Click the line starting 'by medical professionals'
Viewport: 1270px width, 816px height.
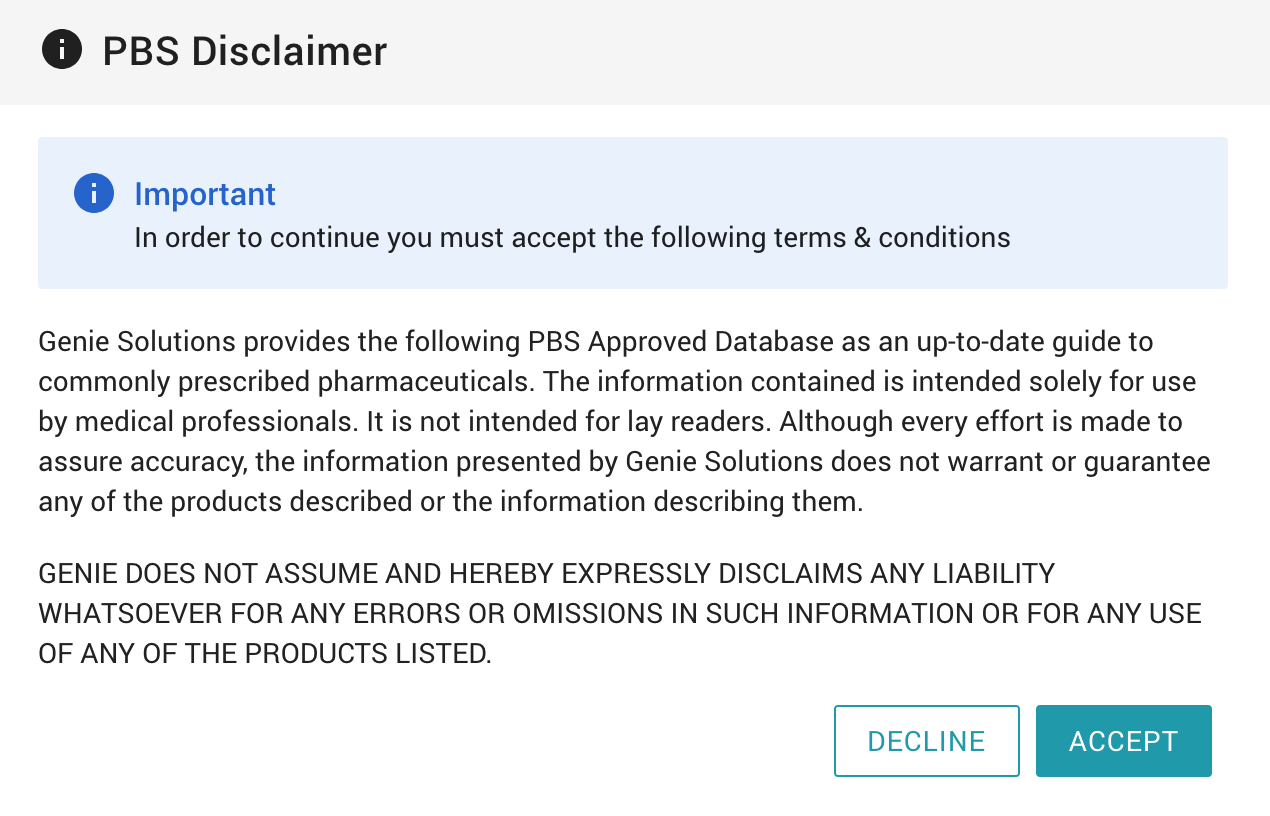pos(610,422)
